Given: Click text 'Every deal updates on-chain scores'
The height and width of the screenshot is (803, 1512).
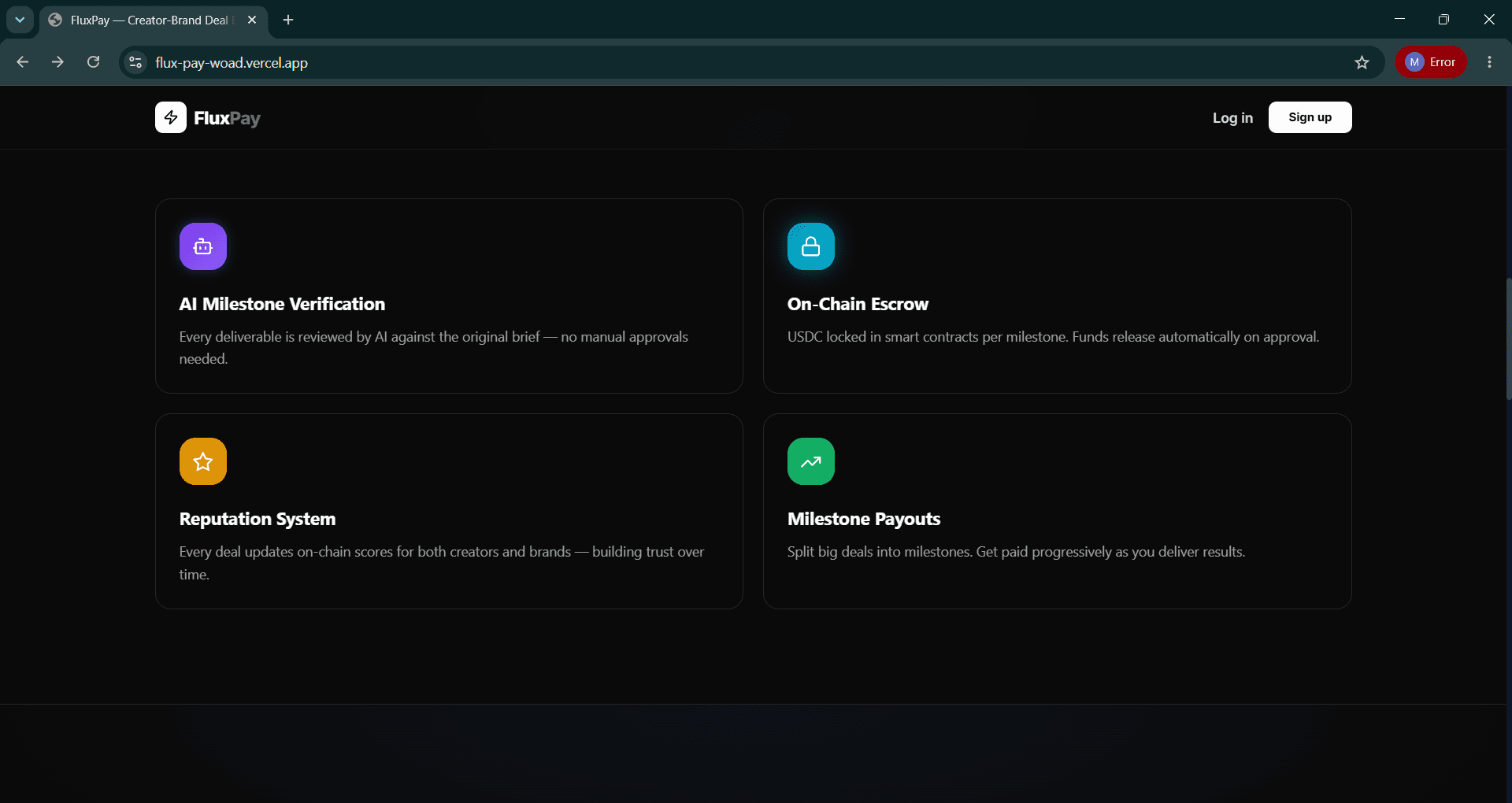Looking at the screenshot, I should [286, 552].
